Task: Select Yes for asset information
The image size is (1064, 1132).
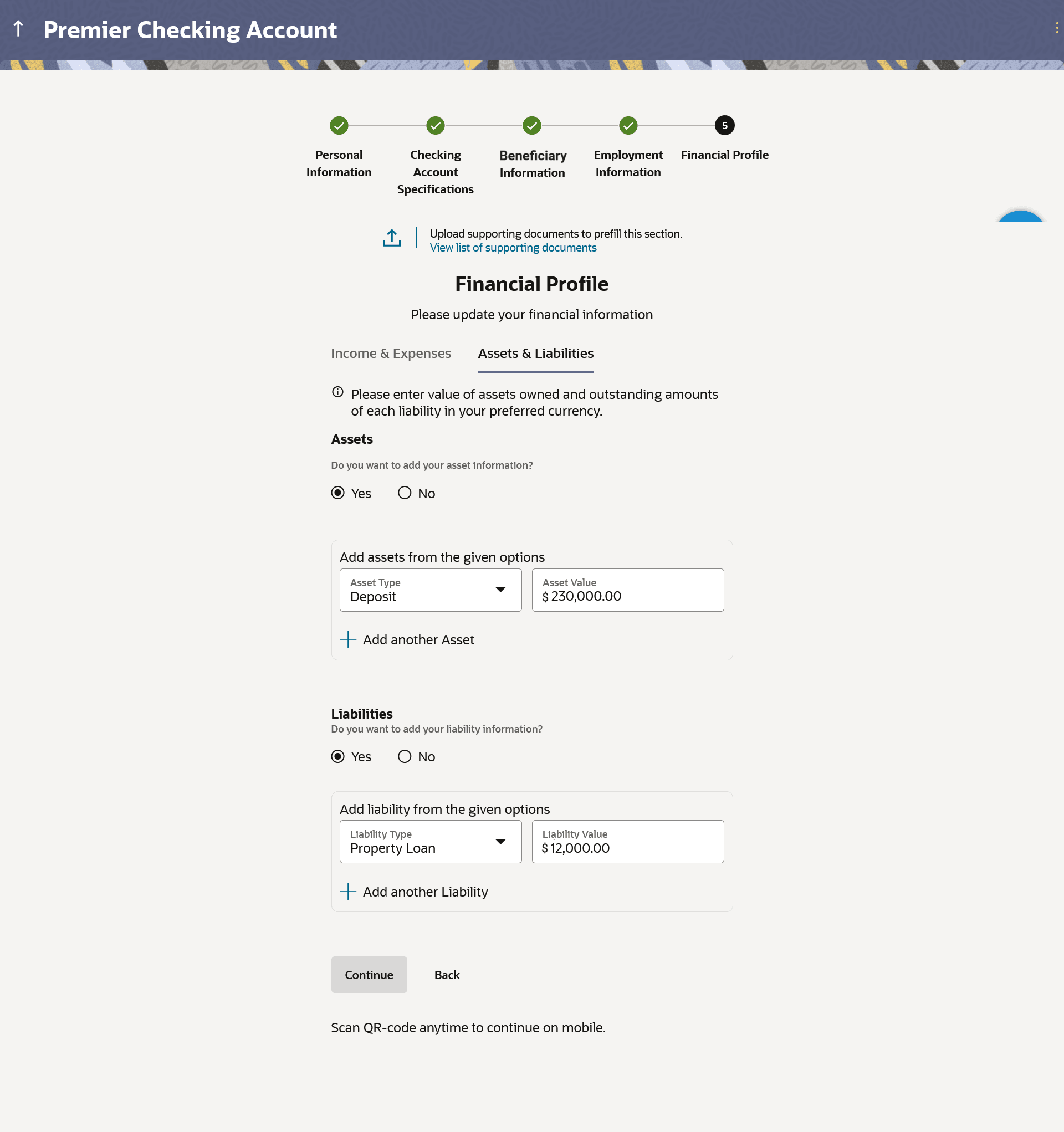Action: [338, 493]
